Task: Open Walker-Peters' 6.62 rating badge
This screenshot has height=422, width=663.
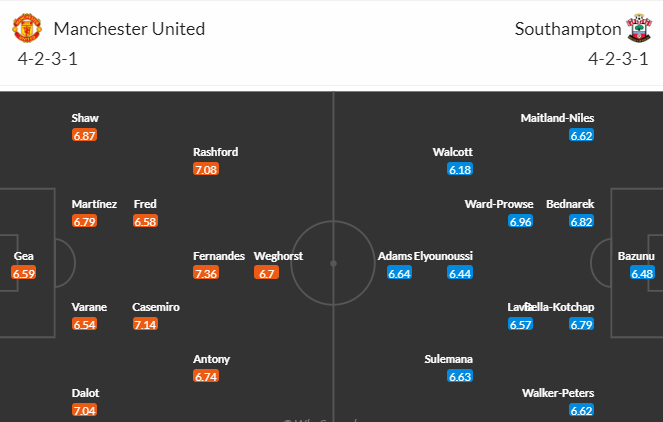Action: 581,410
